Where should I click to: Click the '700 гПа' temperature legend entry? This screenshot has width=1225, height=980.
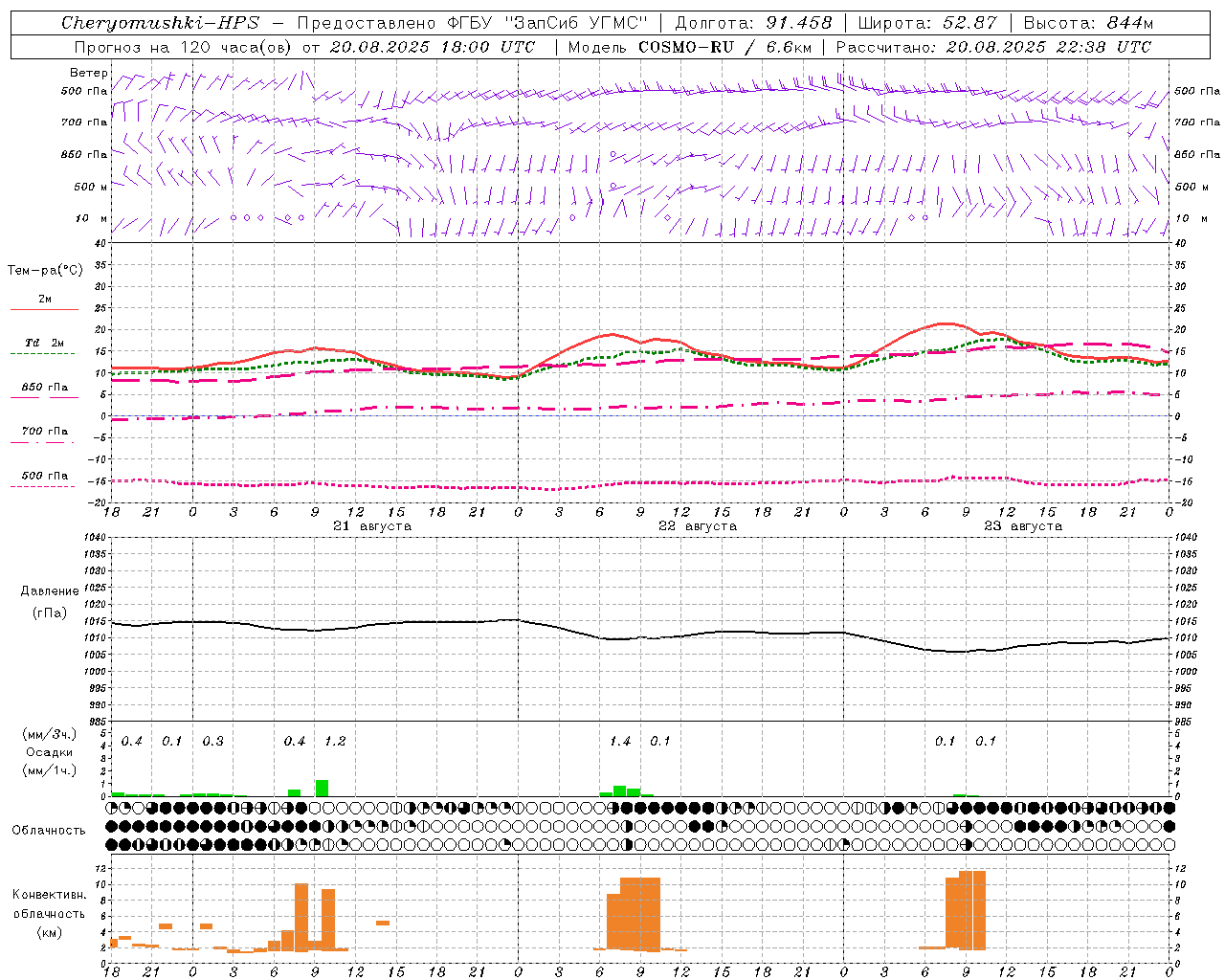tap(45, 432)
